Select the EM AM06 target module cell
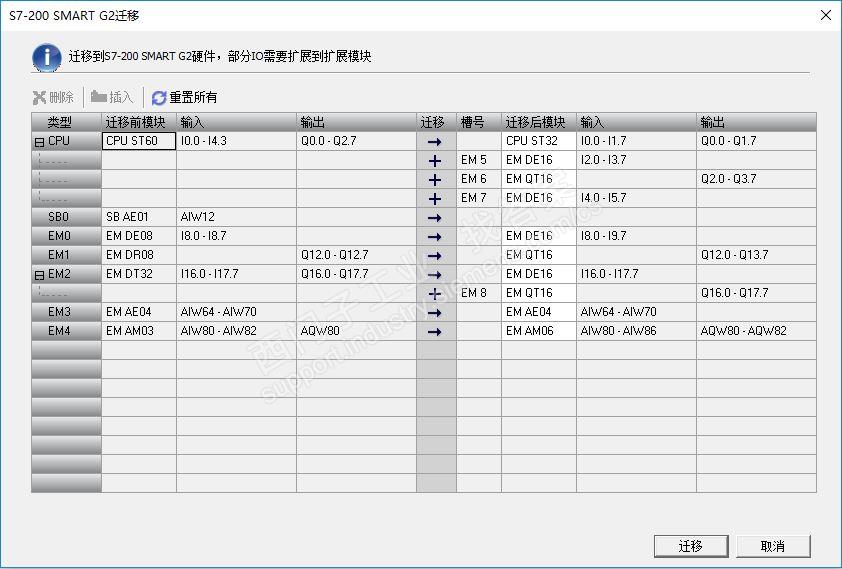This screenshot has width=842, height=569. coord(539,331)
